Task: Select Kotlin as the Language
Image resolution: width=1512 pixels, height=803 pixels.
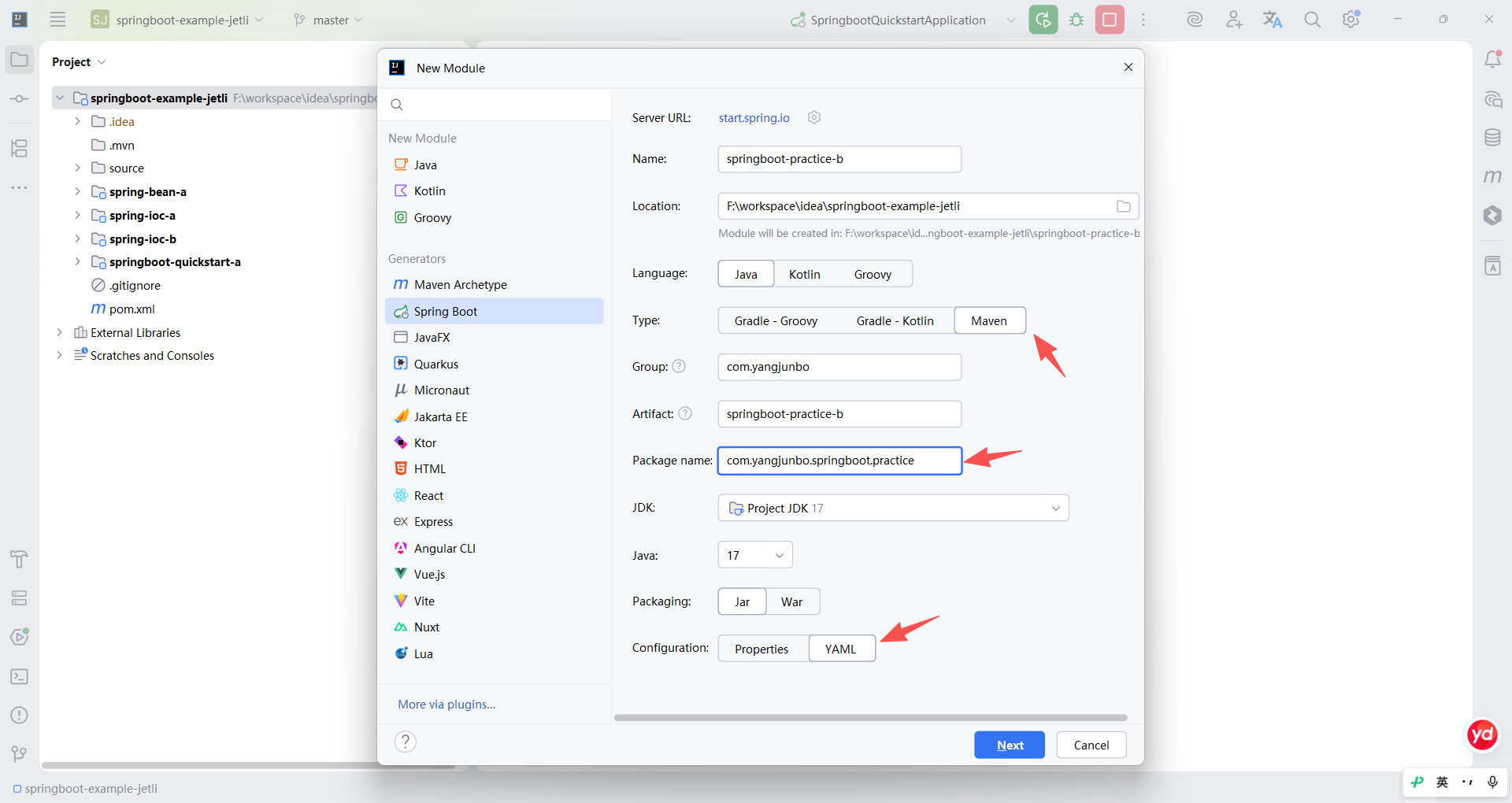Action: coord(805,274)
